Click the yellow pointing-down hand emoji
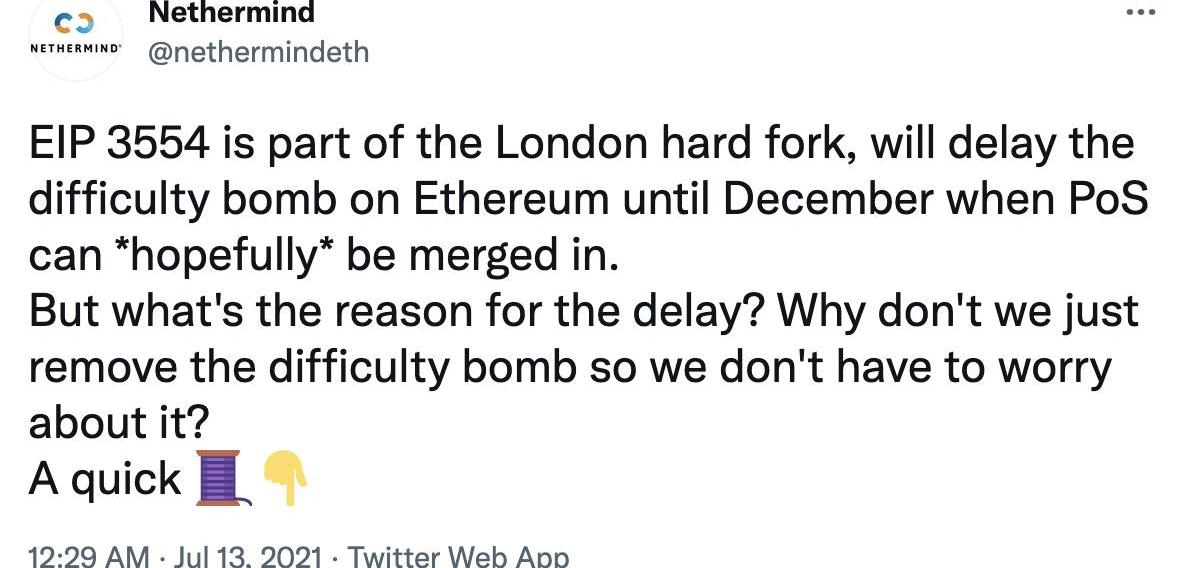The image size is (1192, 568). pyautogui.click(x=285, y=478)
